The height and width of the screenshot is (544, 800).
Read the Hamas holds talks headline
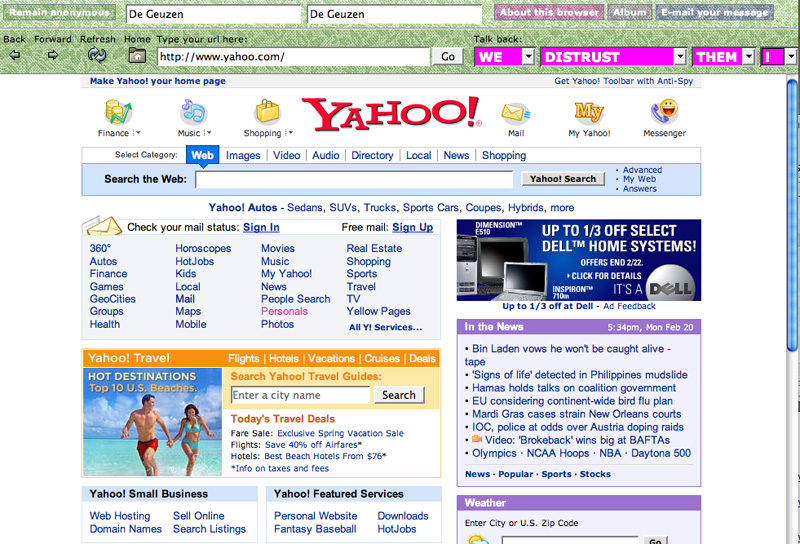coord(573,388)
